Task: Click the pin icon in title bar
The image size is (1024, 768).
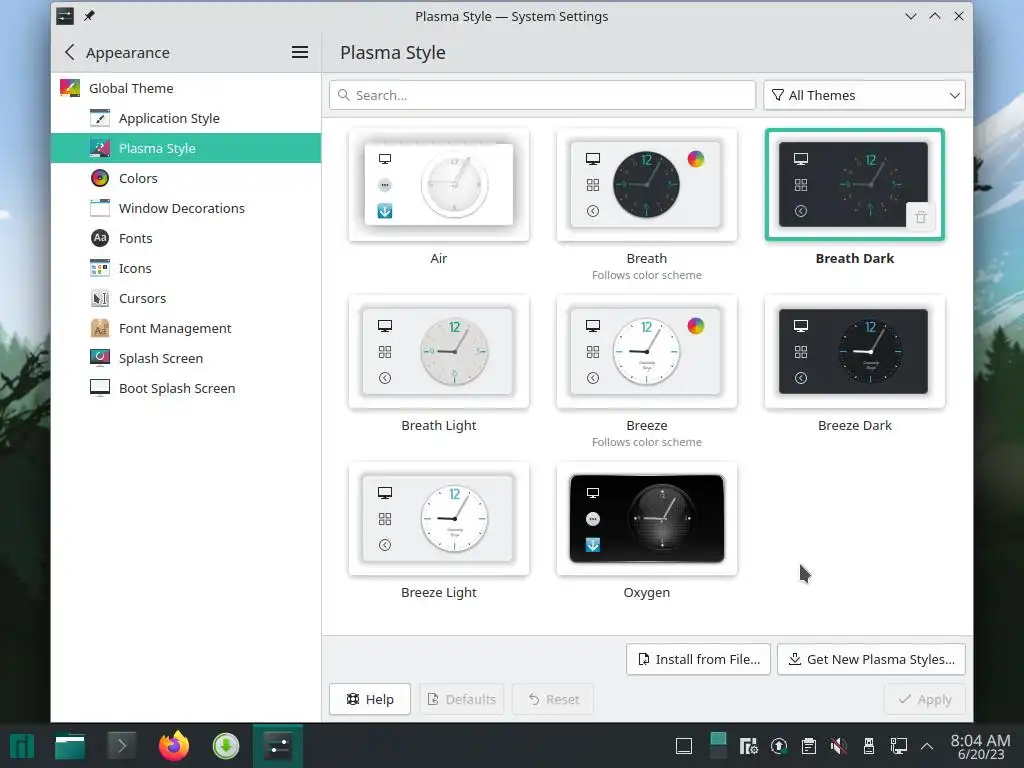Action: (x=89, y=16)
